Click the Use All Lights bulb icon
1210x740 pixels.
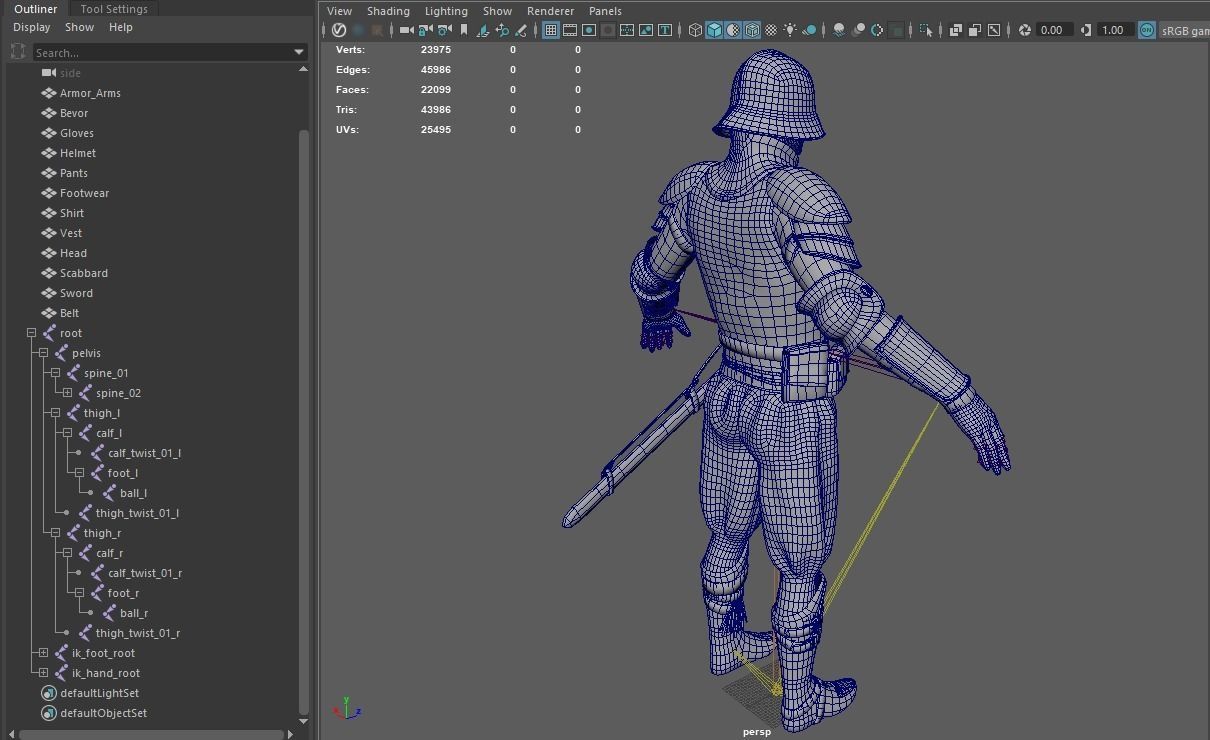790,30
